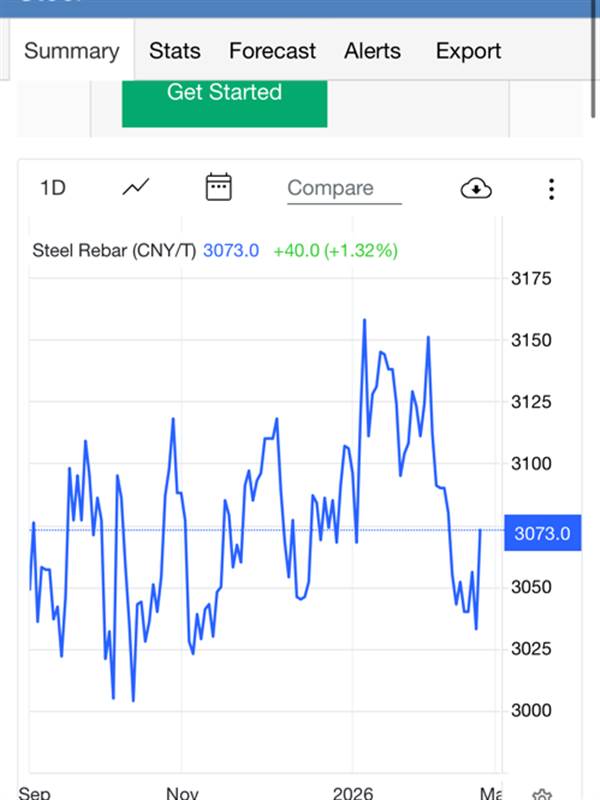
Task: Open the three-dot chart options menu
Action: click(x=551, y=188)
